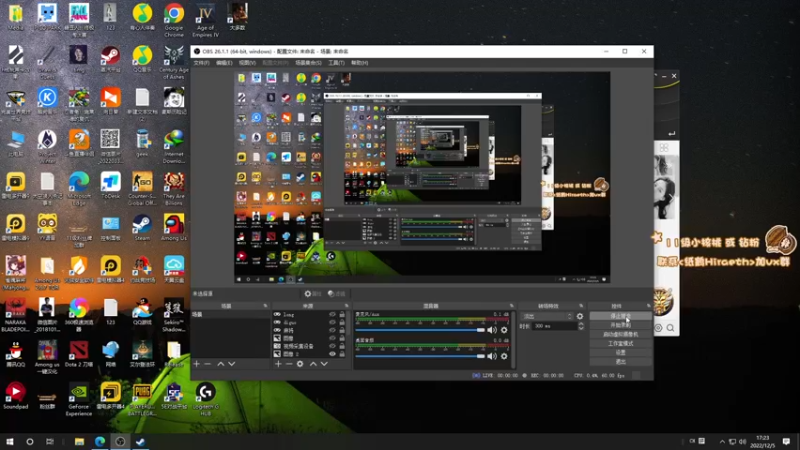Screen dimensions: 800x450
Task: Add a new scene with the plus icon
Action: pos(196,364)
